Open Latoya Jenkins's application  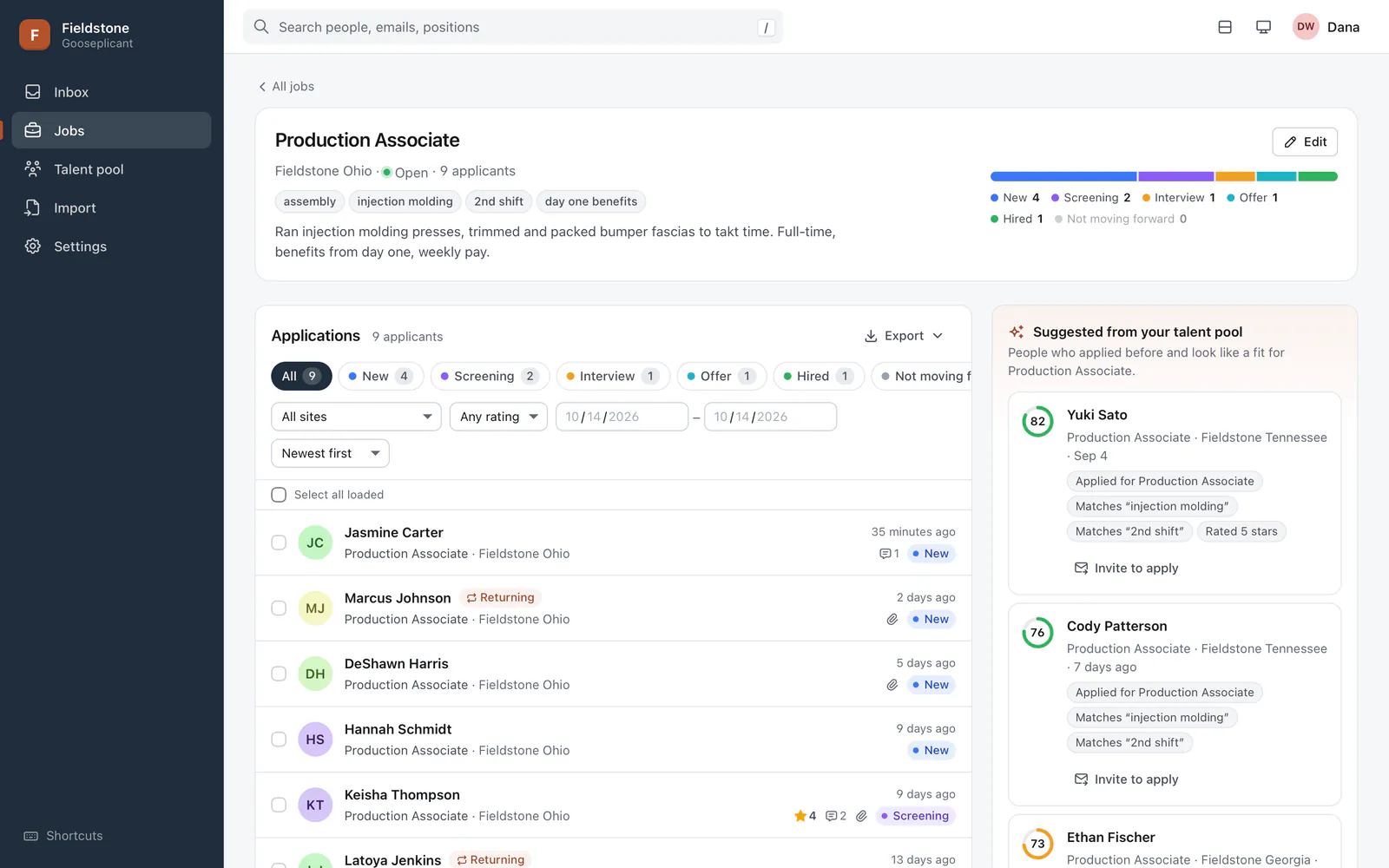[x=613, y=854]
